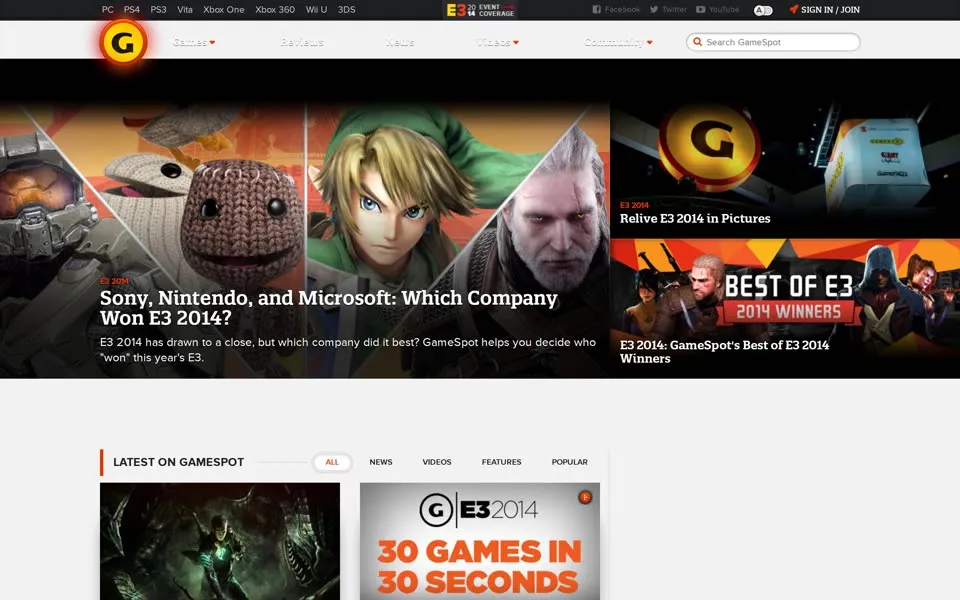
Task: Switch to the FEATURES tab
Action: coord(501,462)
